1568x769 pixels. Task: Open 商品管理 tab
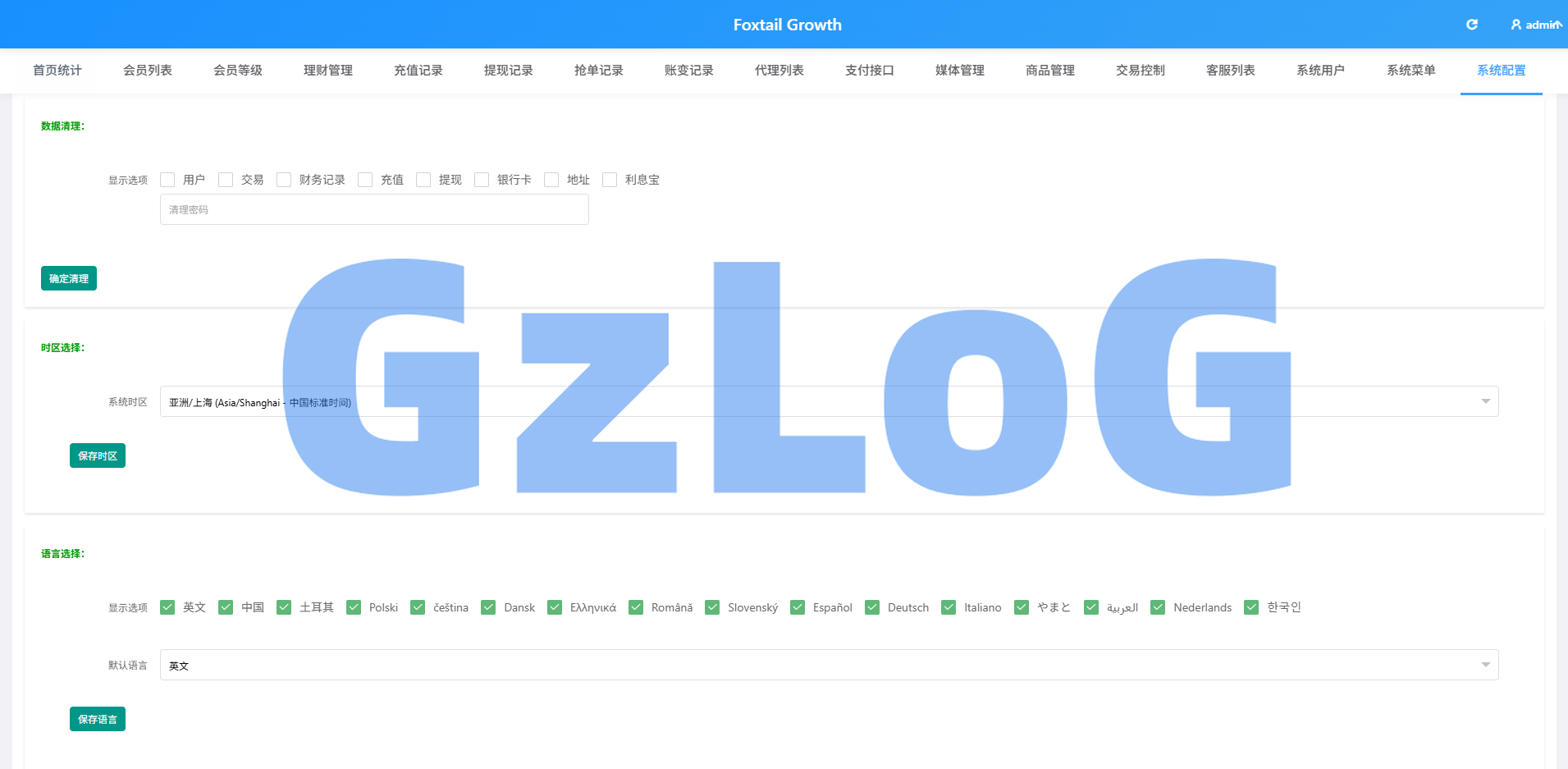point(1050,71)
